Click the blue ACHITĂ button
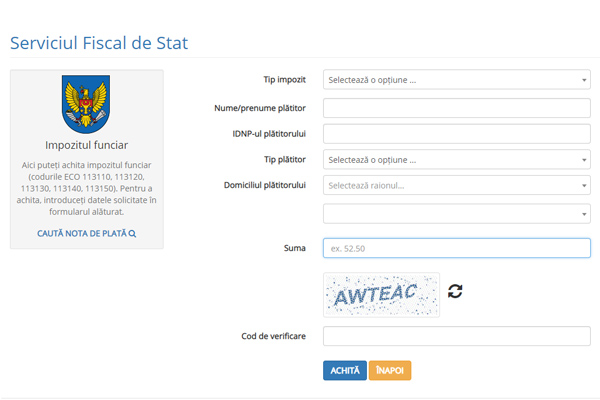The width and height of the screenshot is (600, 400). point(345,371)
